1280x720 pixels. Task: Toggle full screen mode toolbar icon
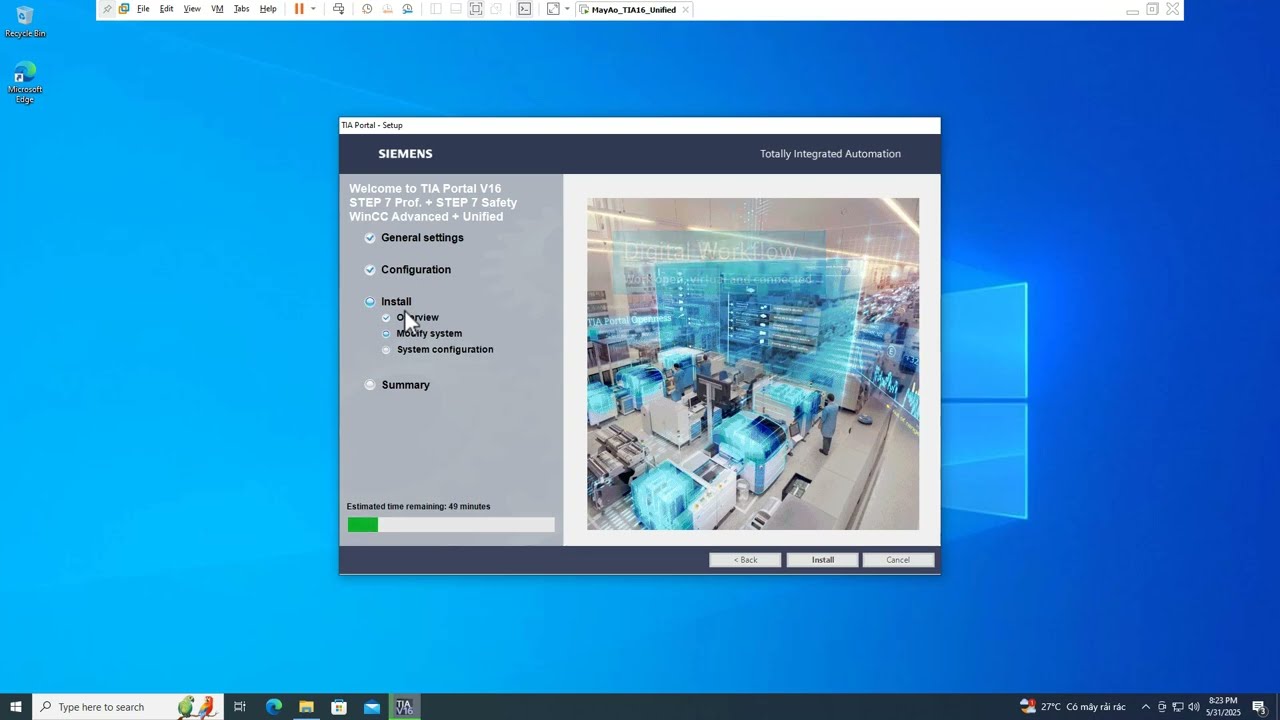click(476, 9)
